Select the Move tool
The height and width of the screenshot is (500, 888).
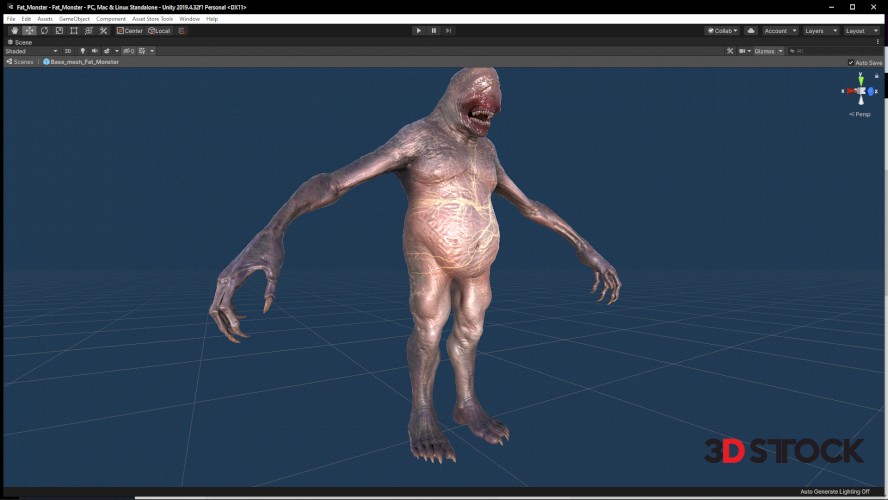point(29,31)
